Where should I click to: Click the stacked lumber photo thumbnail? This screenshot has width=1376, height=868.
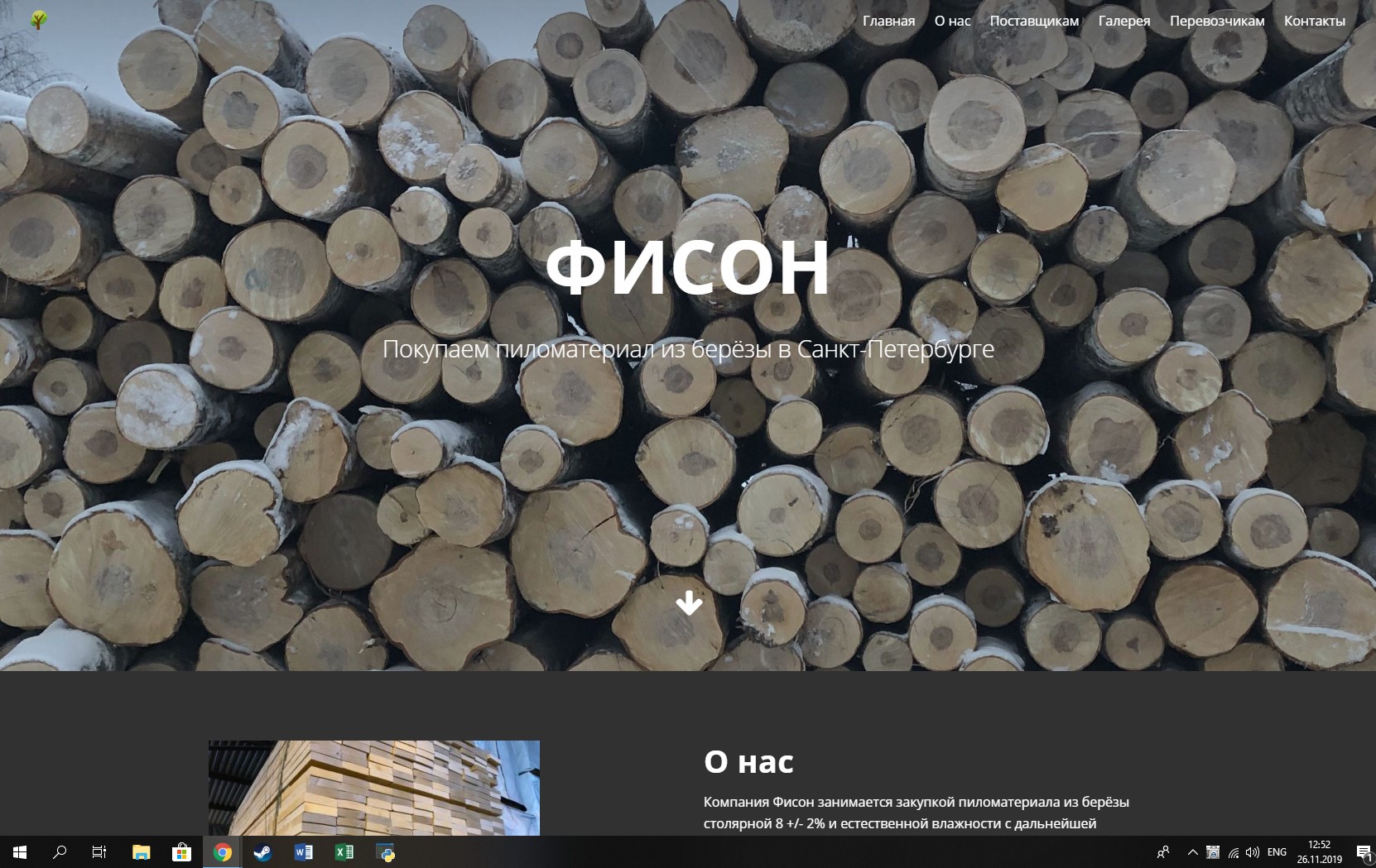click(374, 788)
